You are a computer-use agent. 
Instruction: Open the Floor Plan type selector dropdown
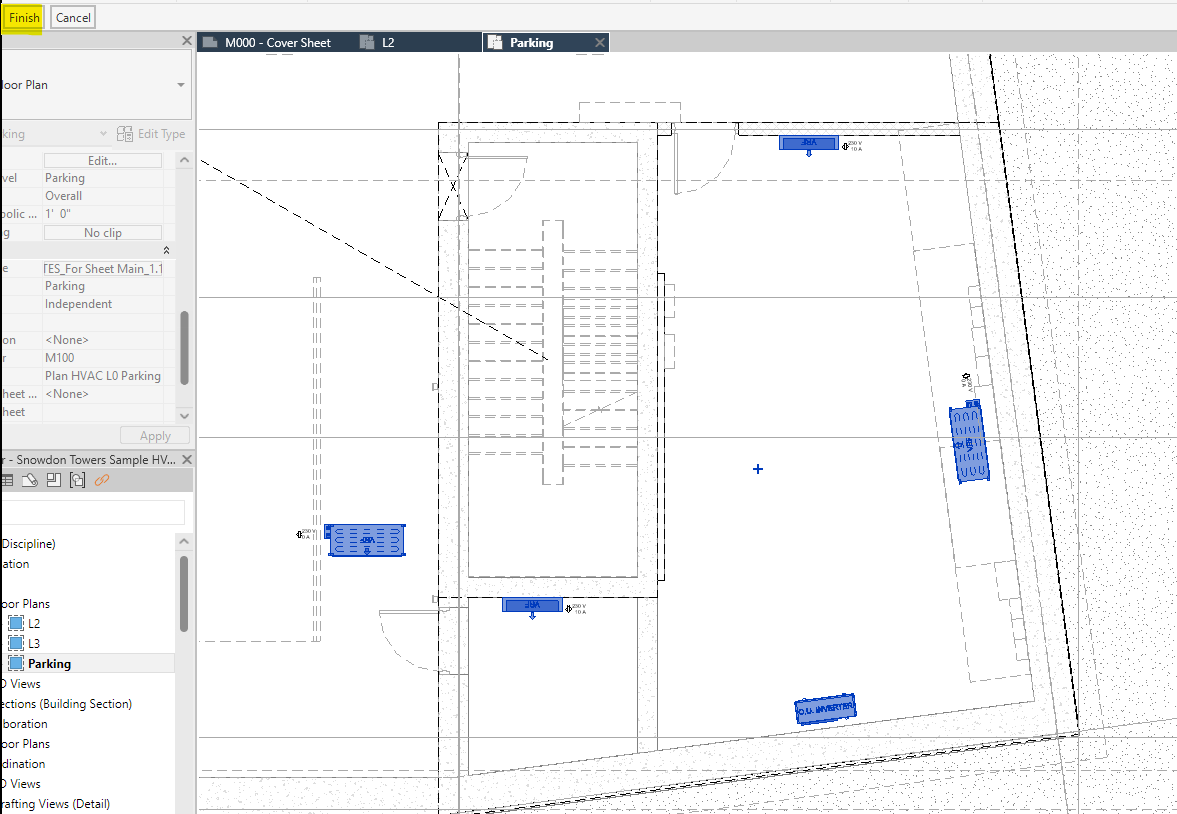click(x=181, y=85)
